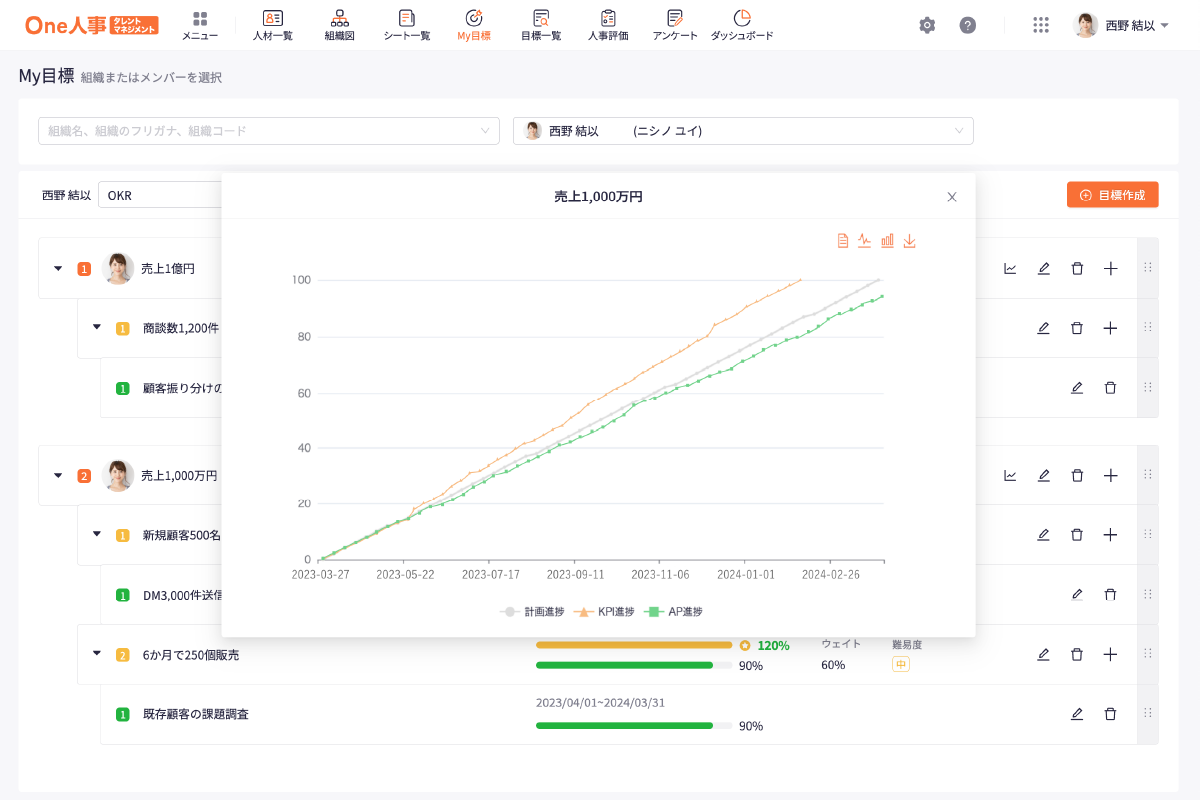Go to 組織図 in top navigation
The width and height of the screenshot is (1200, 800).
339,25
